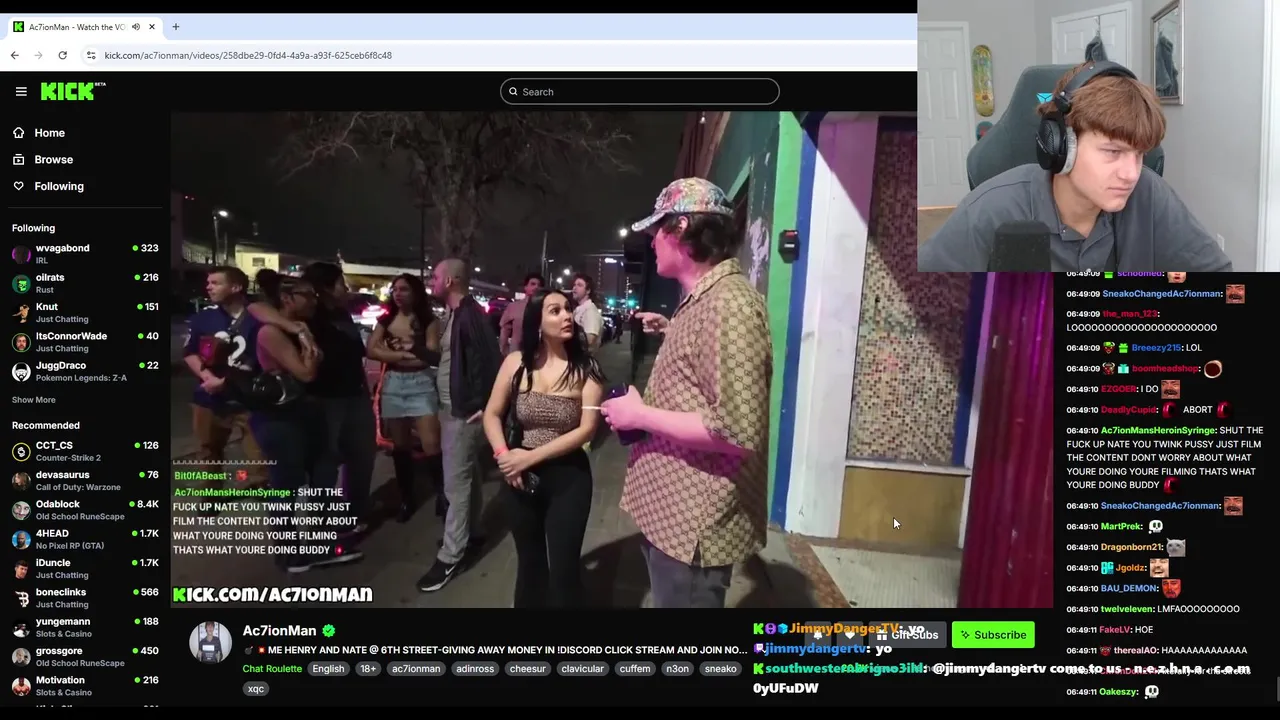Open recommended channel 4HEAD

(x=85, y=539)
